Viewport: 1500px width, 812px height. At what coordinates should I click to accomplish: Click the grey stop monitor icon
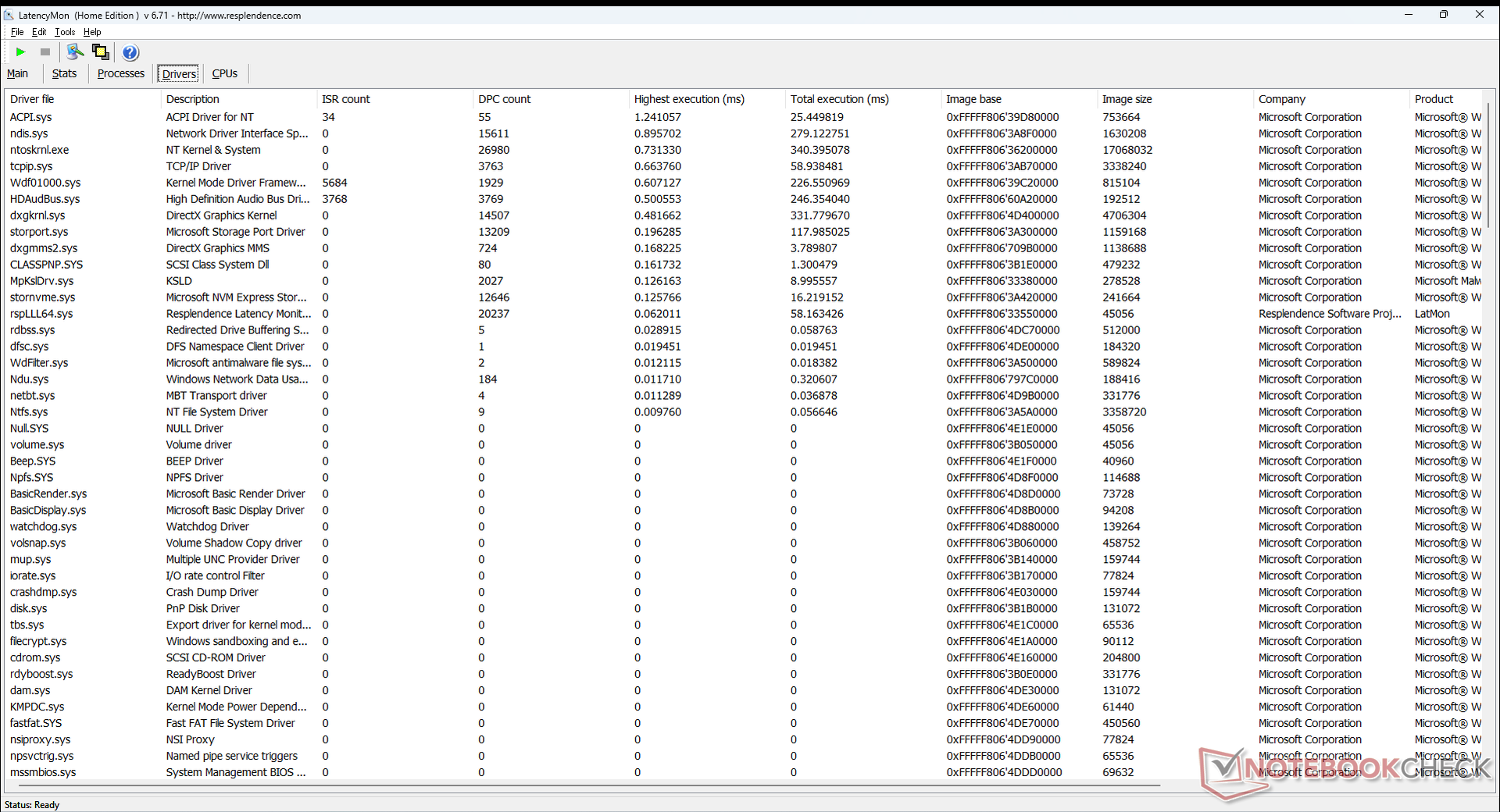click(45, 52)
